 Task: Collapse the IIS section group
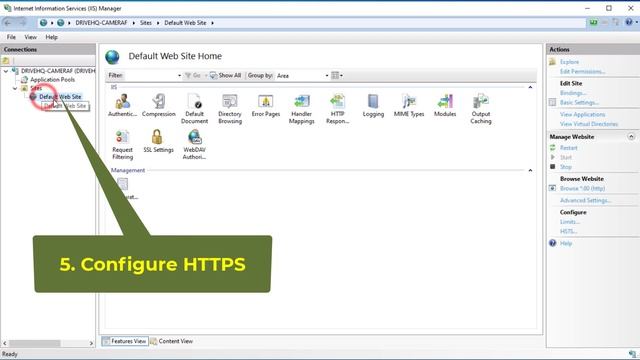[x=530, y=87]
